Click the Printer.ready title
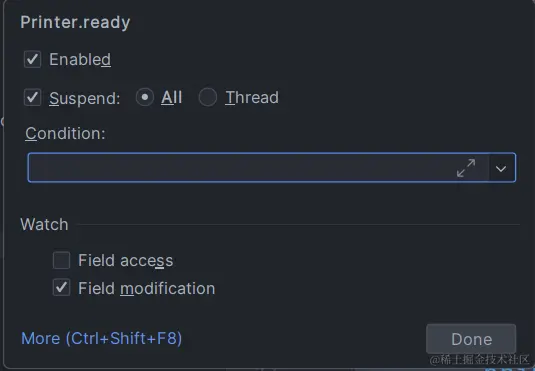This screenshot has height=371, width=535. point(75,23)
